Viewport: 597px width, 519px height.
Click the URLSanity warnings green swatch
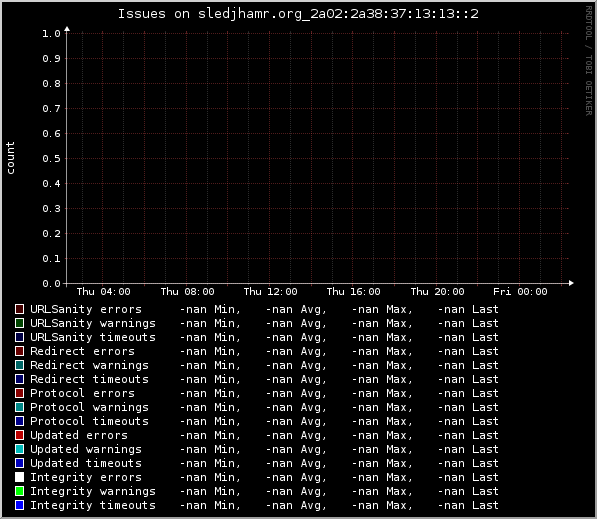pos(19,323)
